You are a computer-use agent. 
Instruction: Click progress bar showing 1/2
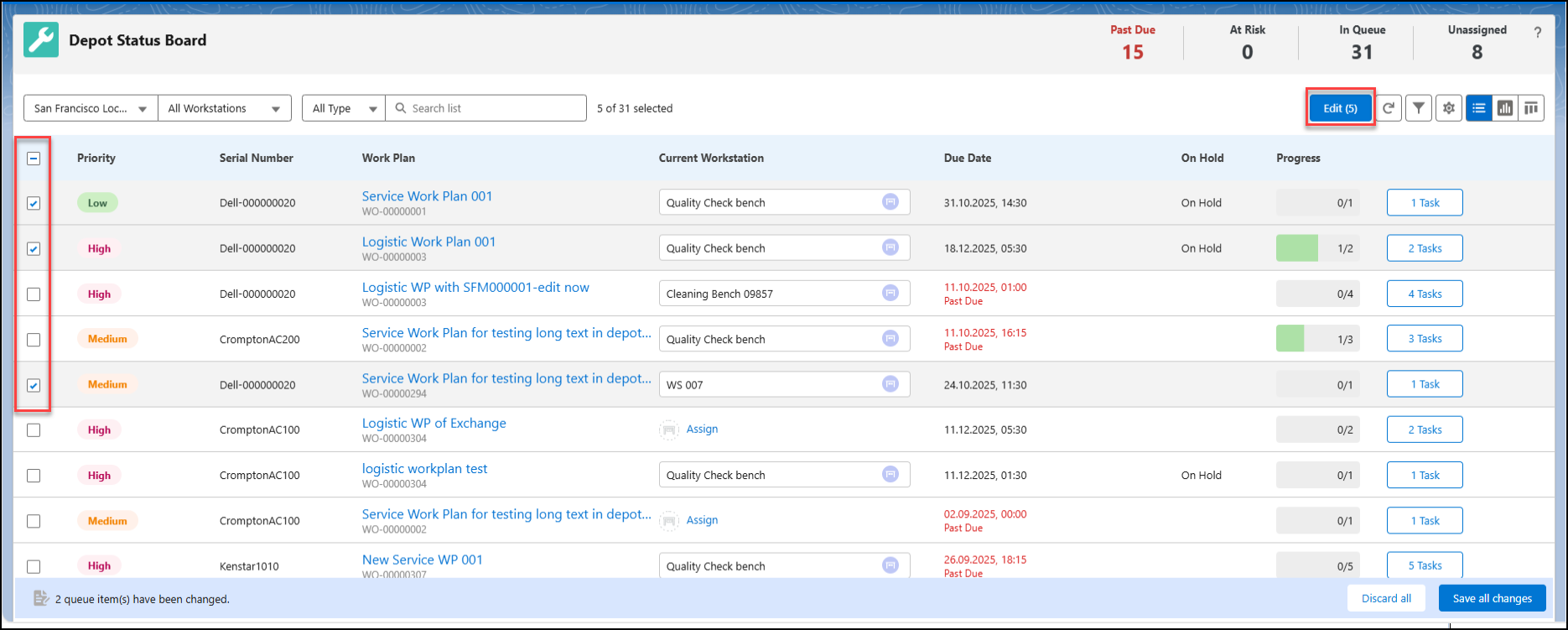click(x=1317, y=248)
